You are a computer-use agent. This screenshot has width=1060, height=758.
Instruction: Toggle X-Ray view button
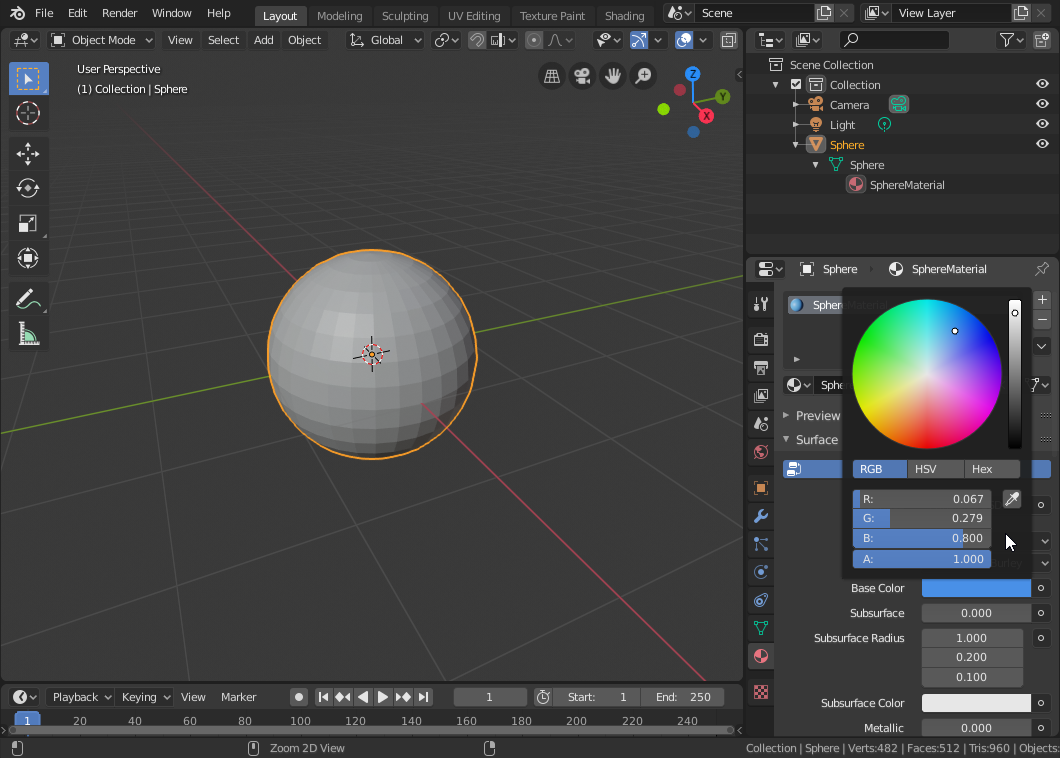729,40
